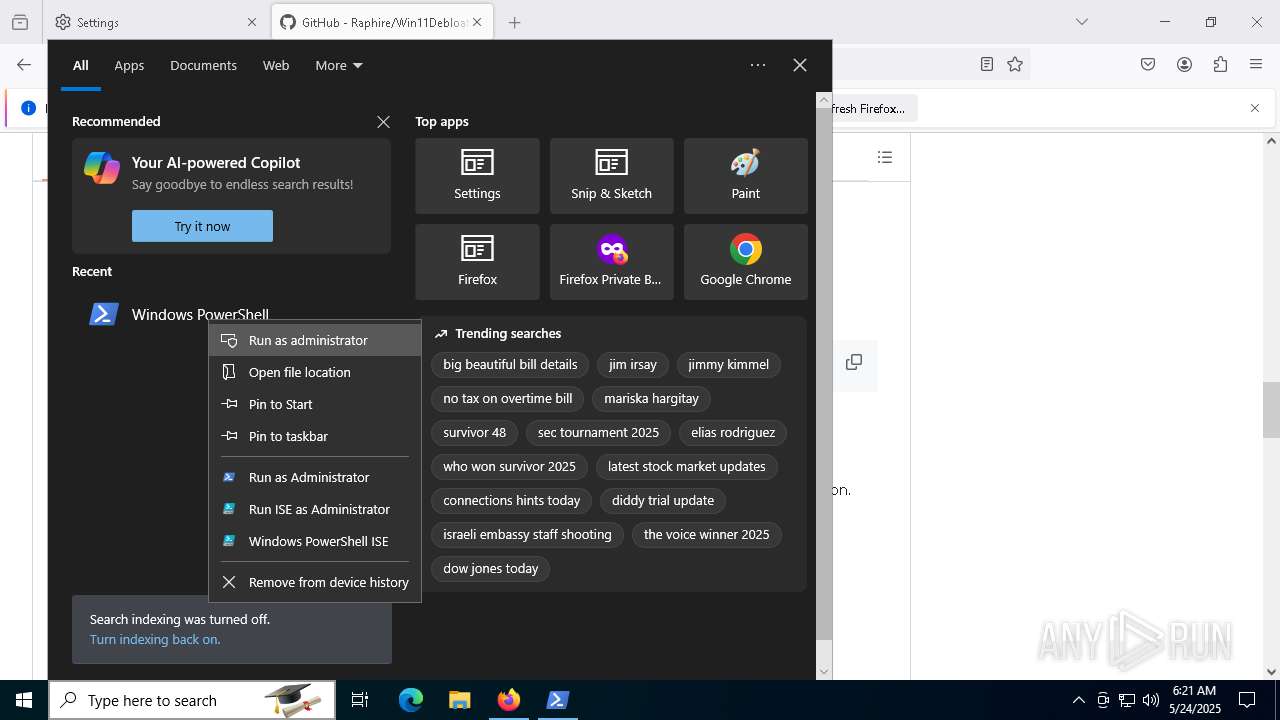
Task: Open Edge from the taskbar
Action: point(411,700)
